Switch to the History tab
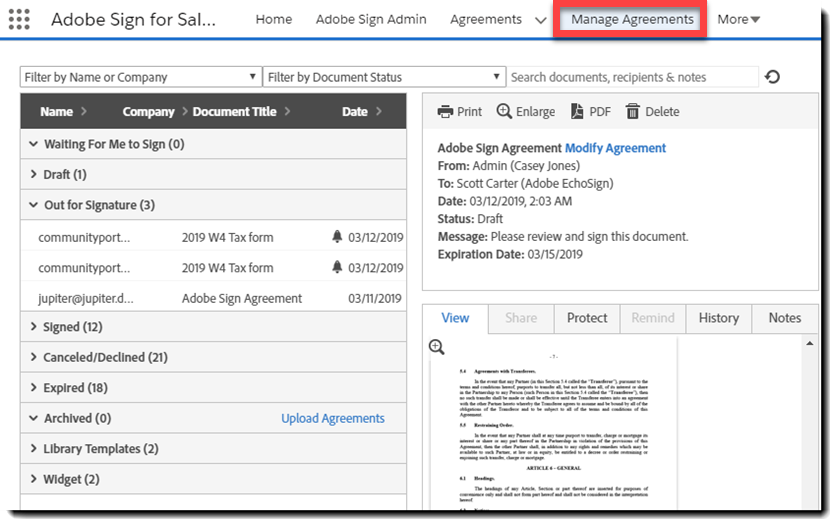830x519 pixels. pos(719,318)
